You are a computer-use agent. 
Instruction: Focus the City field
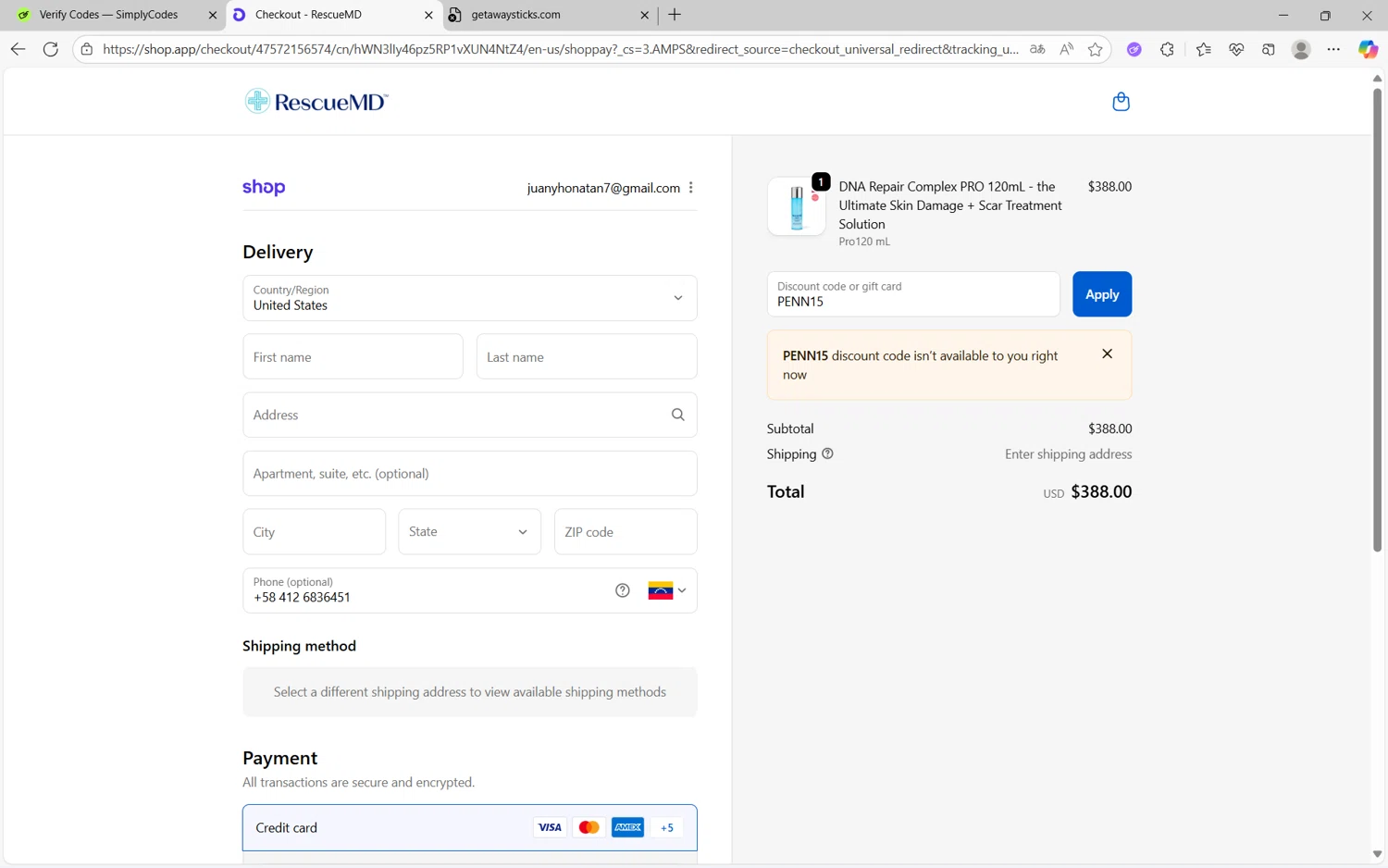(315, 532)
